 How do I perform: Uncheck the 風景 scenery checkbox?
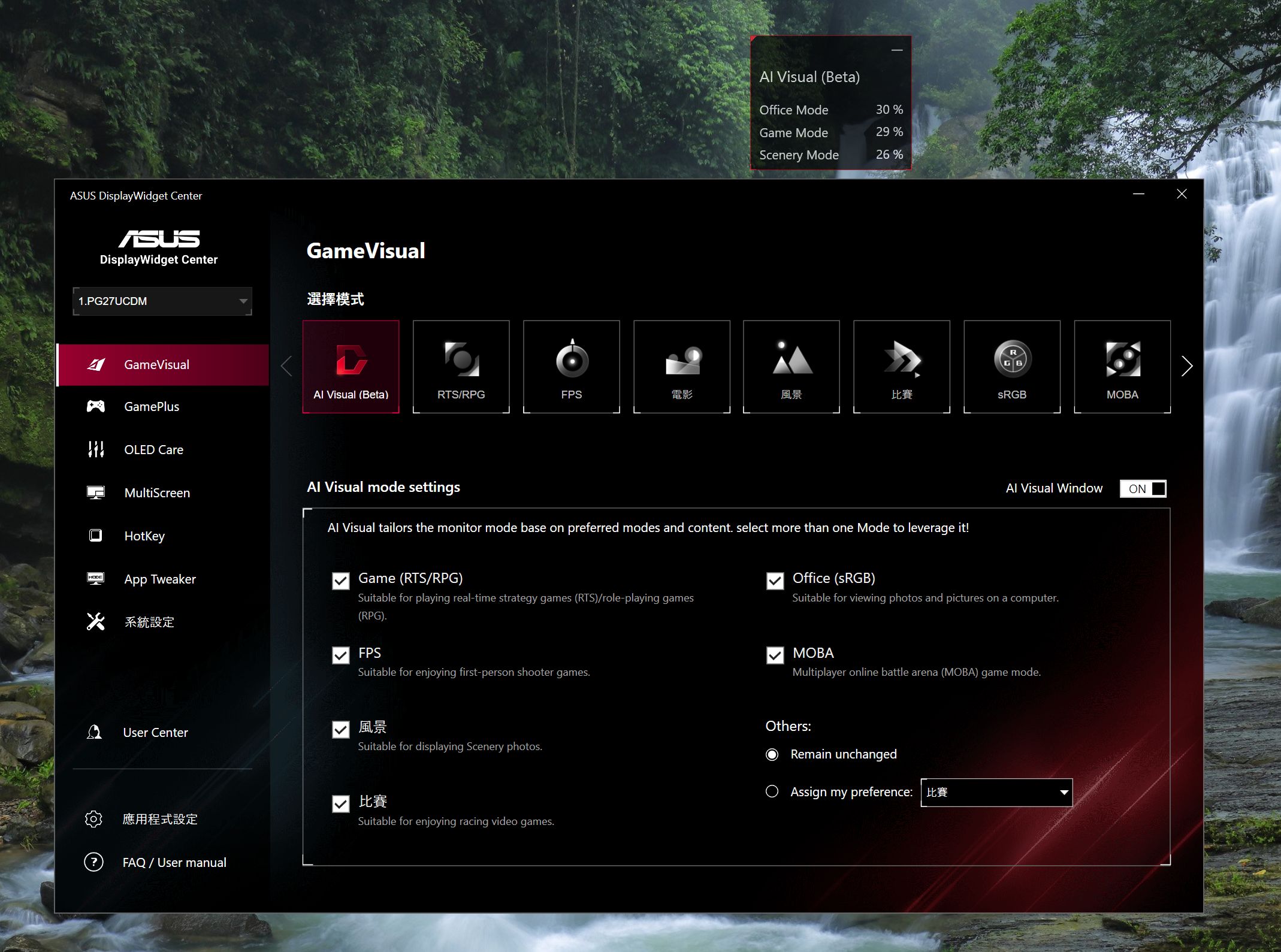click(341, 730)
